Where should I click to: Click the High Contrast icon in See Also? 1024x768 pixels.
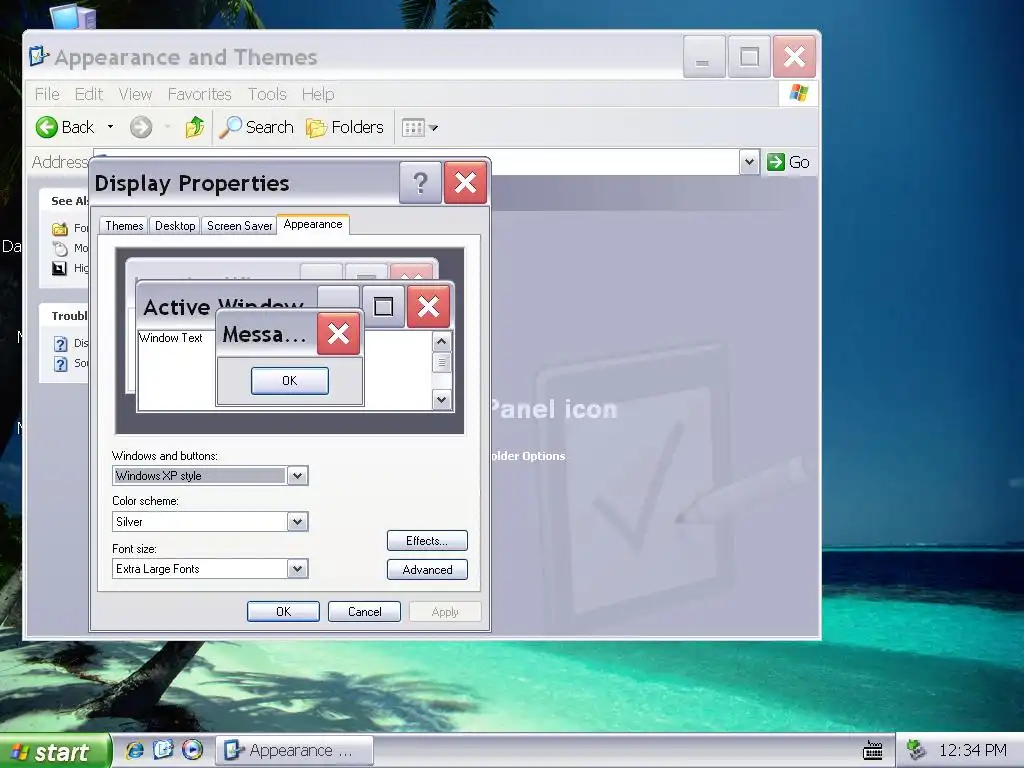pyautogui.click(x=60, y=268)
